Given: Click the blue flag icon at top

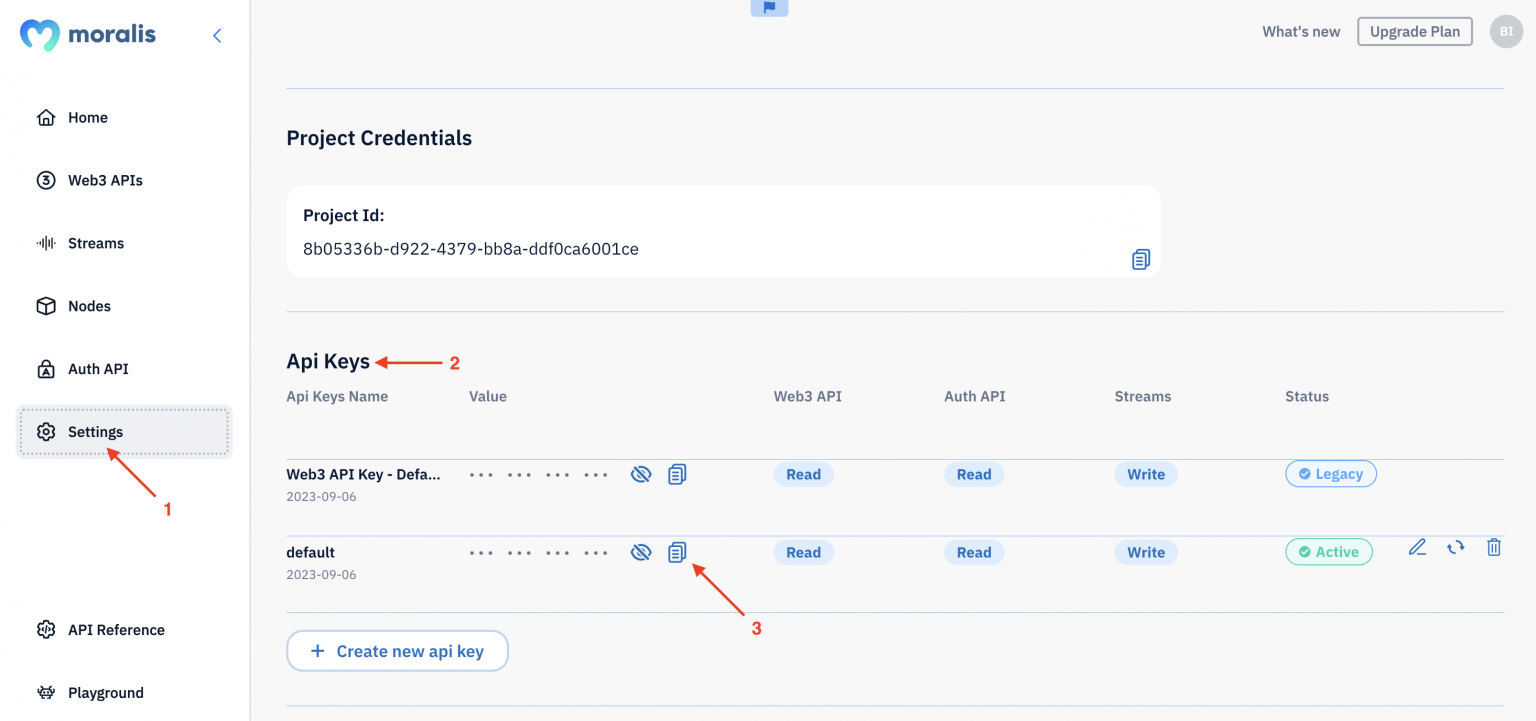Looking at the screenshot, I should tap(769, 7).
